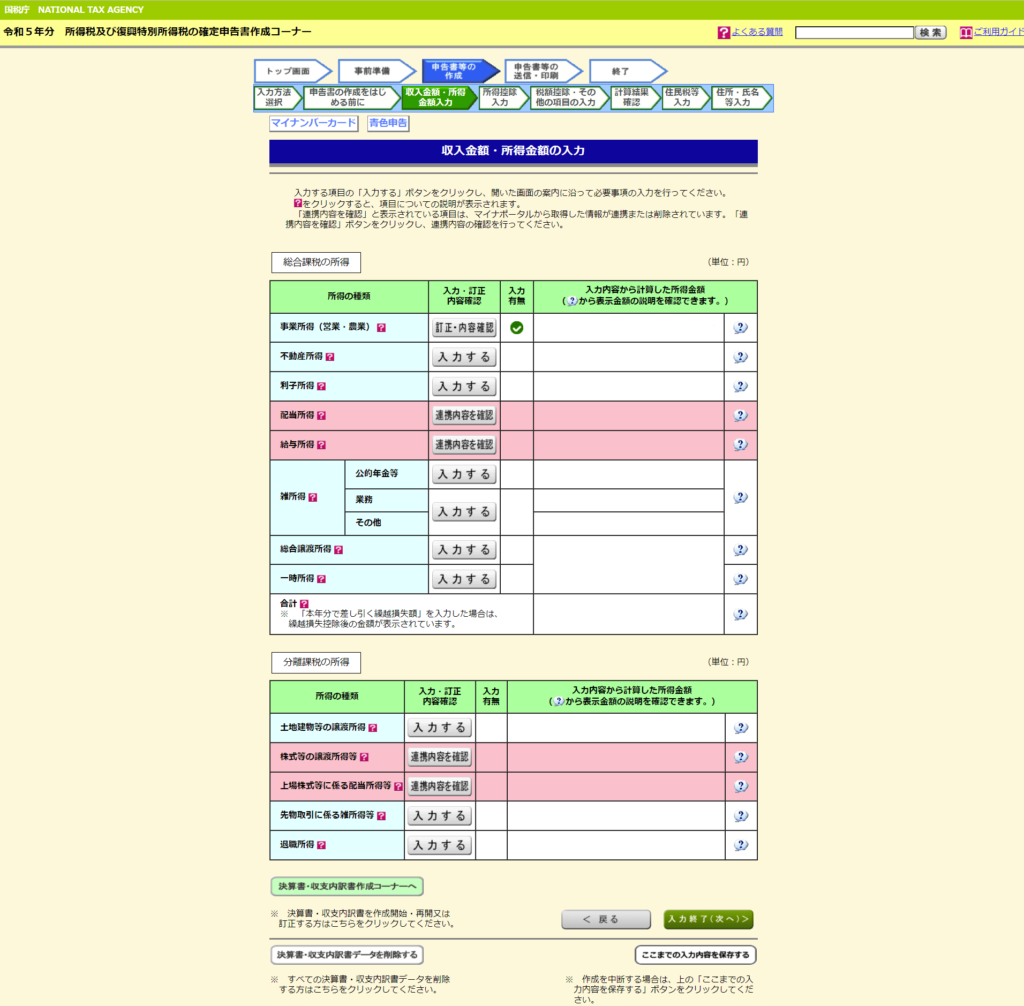
Task: Open help icon beside 配当所得 label
Action: point(321,416)
